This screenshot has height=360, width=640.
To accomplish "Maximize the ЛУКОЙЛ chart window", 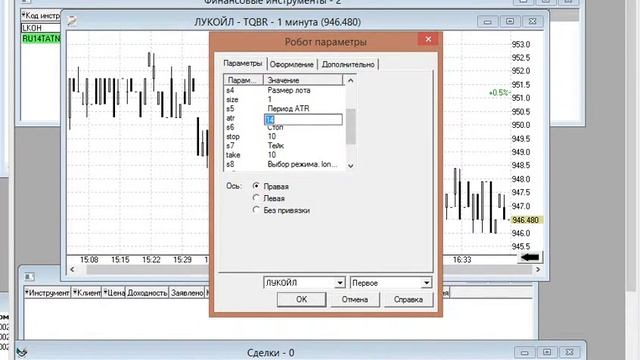I will click(x=510, y=22).
